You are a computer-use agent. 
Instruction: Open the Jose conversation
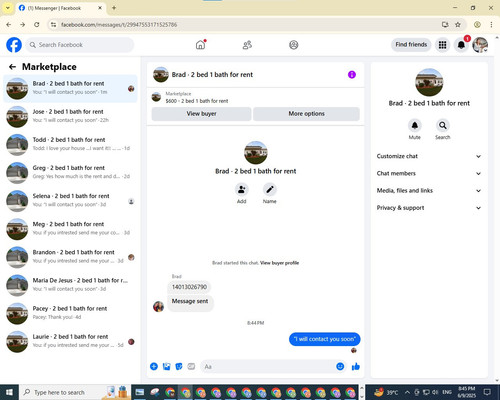pyautogui.click(x=70, y=116)
